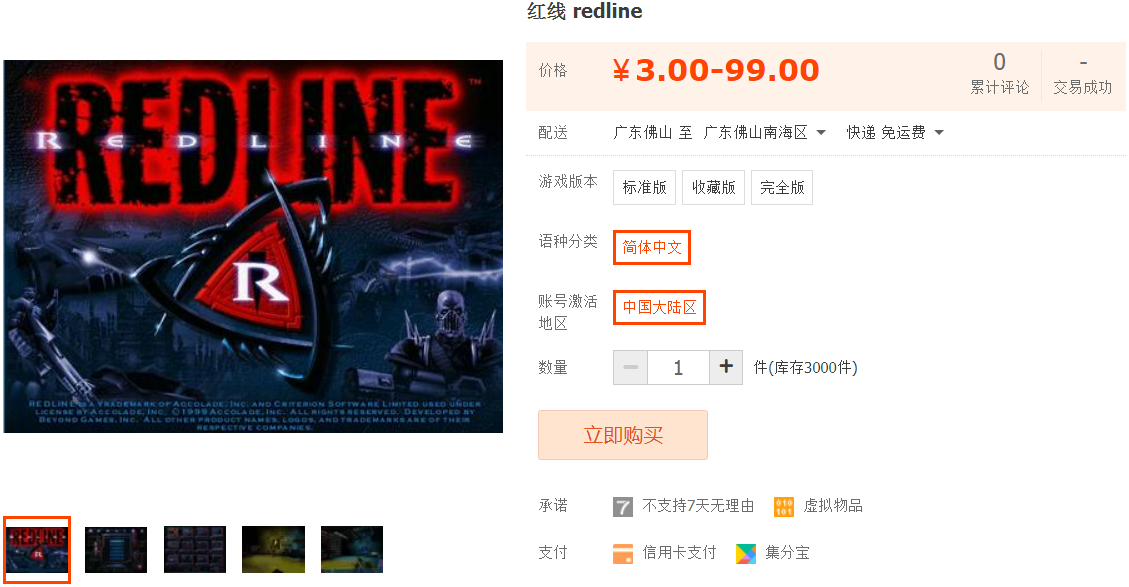Screen dimensions: 1129x587
Task: Expand the 广东佛山南海区 delivery destination dropdown
Action: 764,133
